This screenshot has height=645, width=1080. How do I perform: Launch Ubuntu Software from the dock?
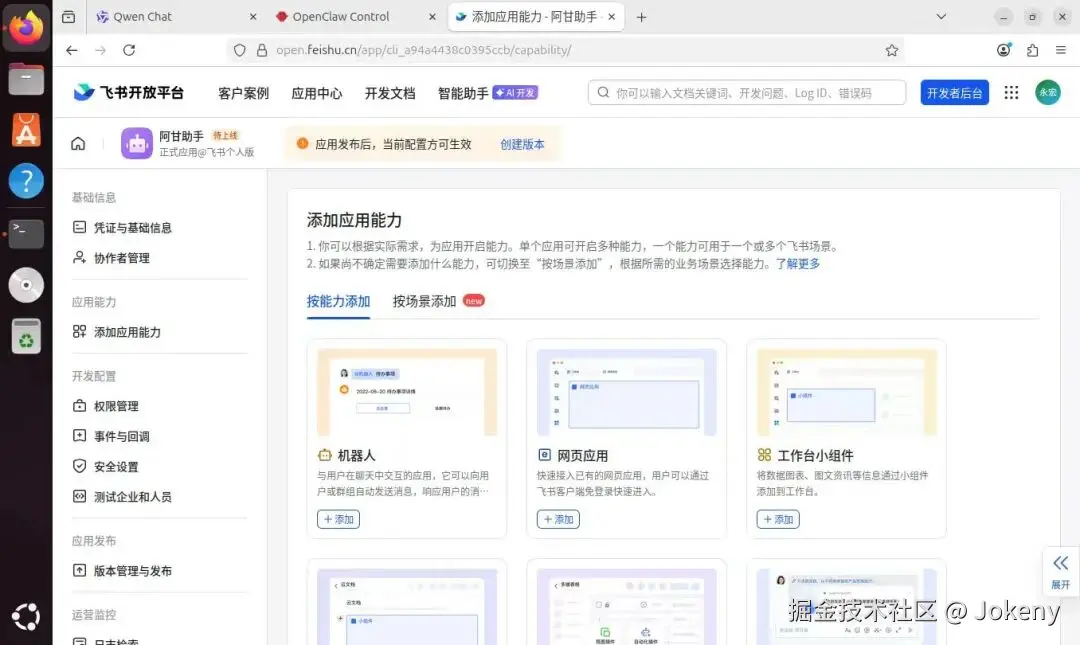[x=26, y=130]
